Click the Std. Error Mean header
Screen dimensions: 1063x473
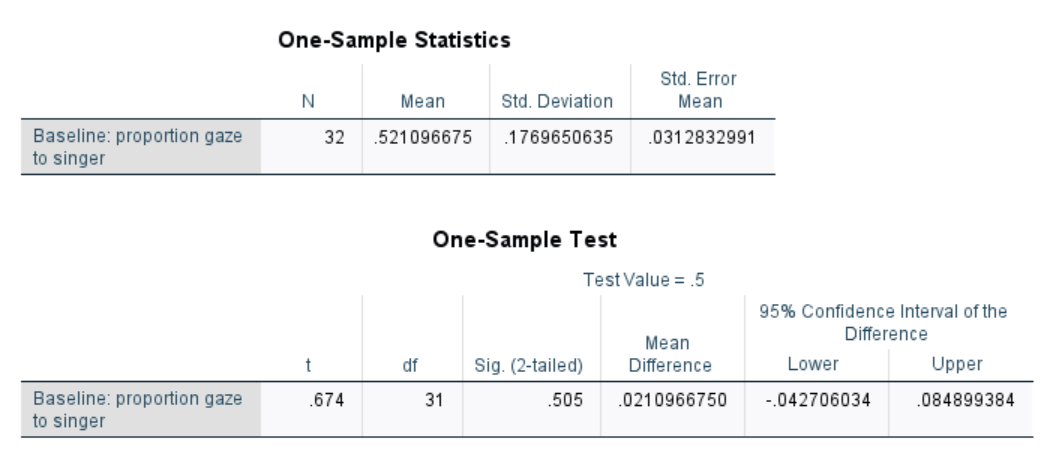point(699,90)
